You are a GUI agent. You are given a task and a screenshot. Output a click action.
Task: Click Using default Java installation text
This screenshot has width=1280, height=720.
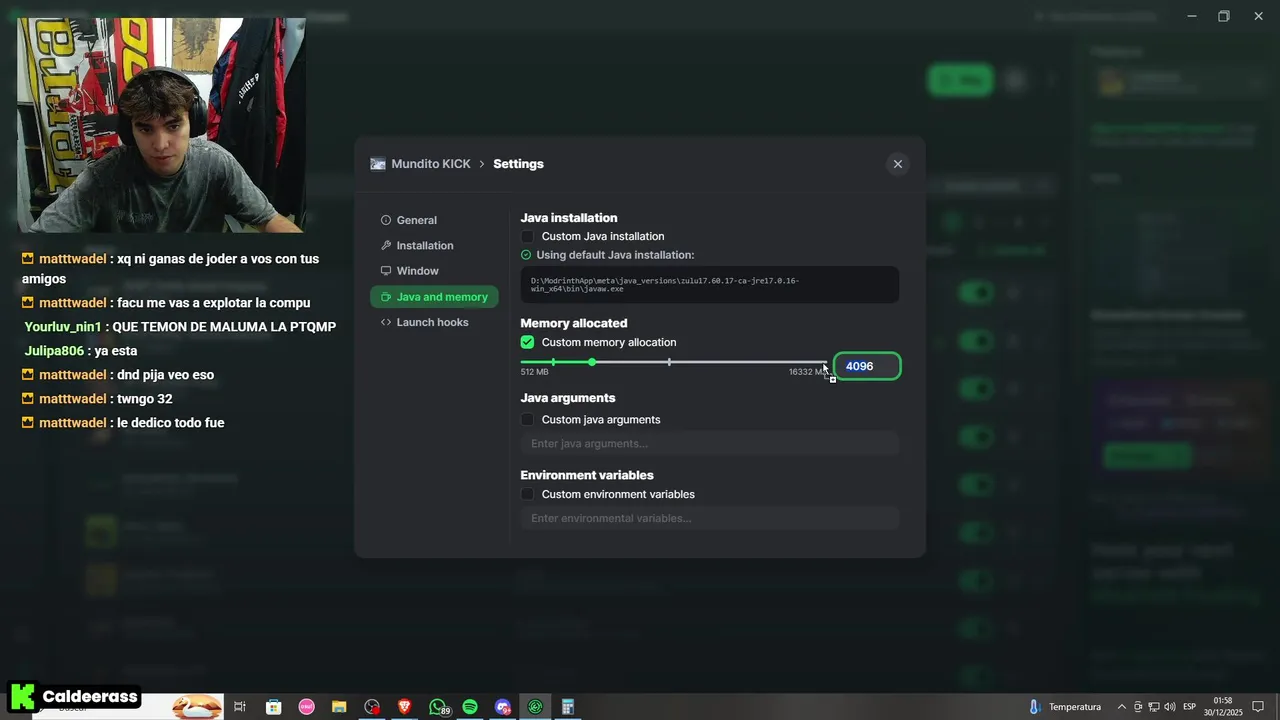tap(615, 255)
